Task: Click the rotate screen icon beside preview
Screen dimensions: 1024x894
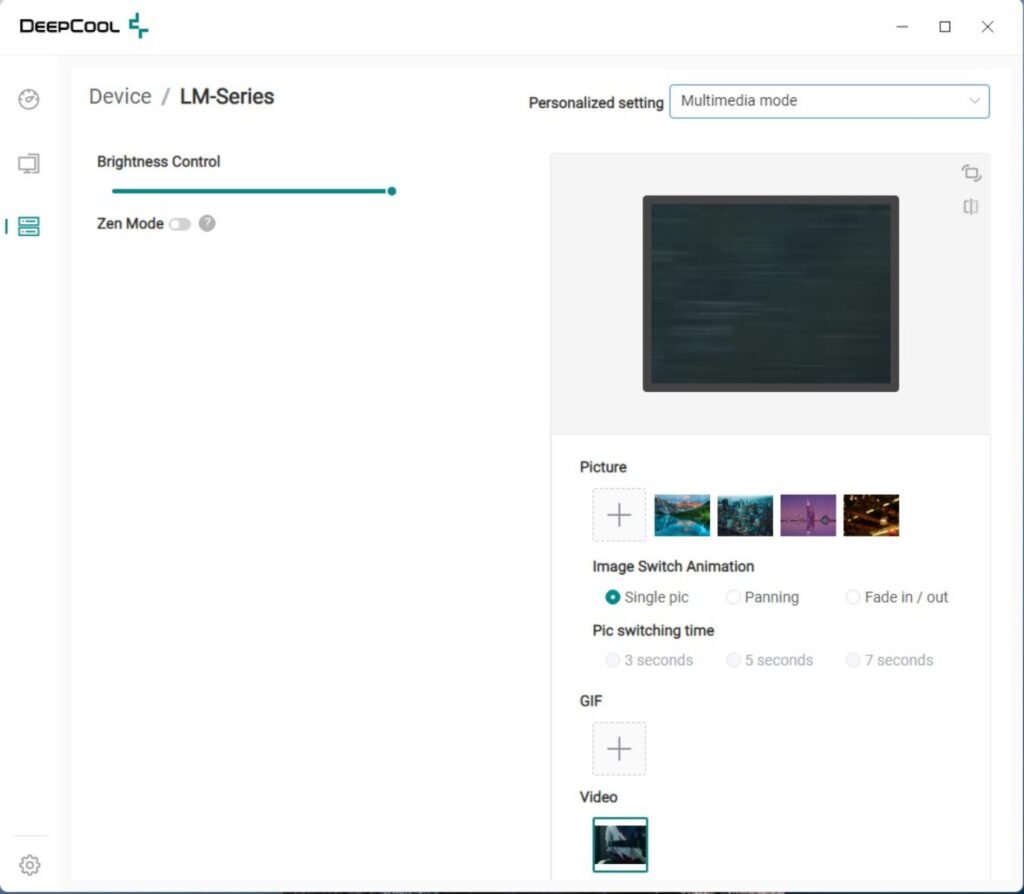Action: (x=970, y=173)
